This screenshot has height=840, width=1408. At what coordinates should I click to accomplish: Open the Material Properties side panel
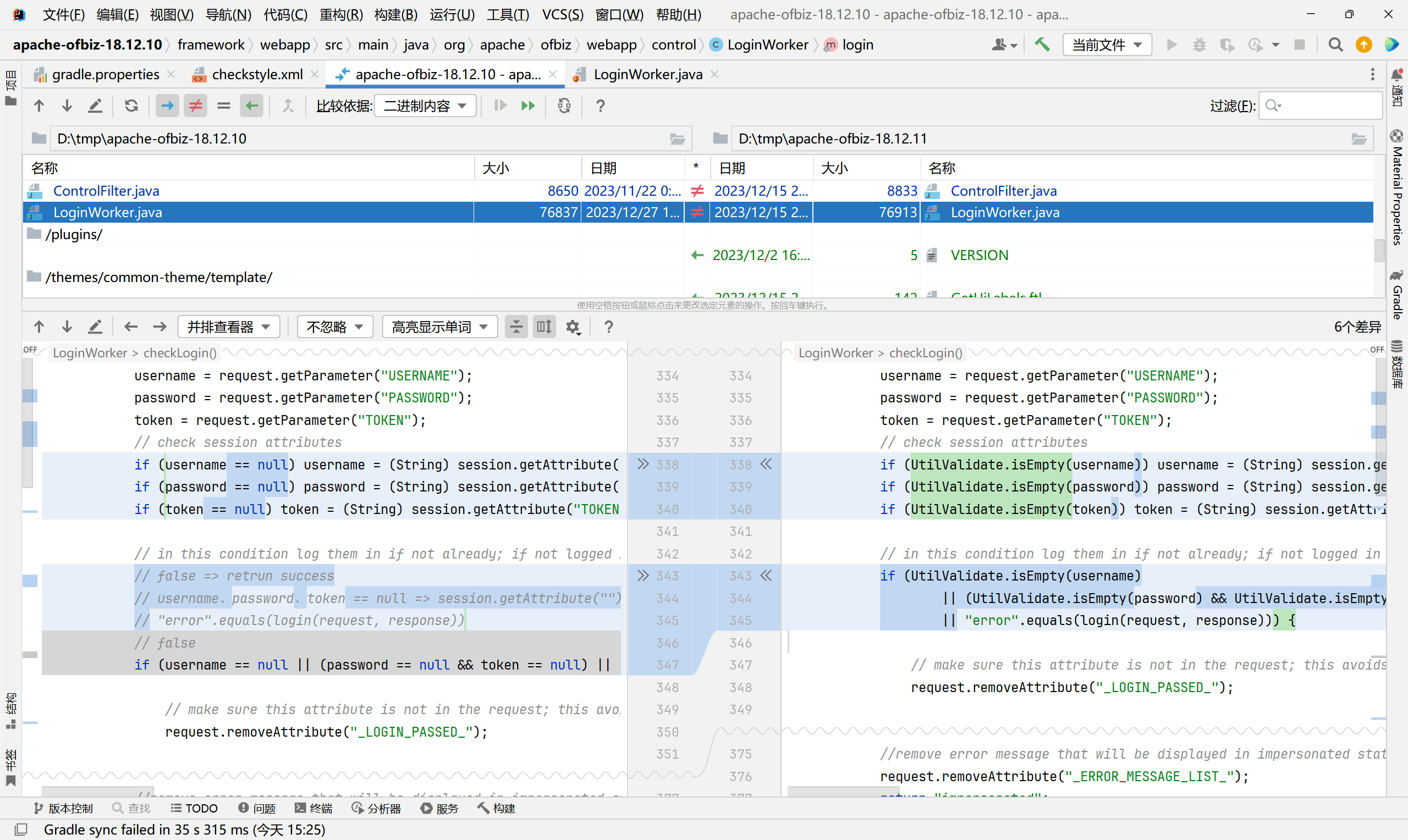point(1396,188)
